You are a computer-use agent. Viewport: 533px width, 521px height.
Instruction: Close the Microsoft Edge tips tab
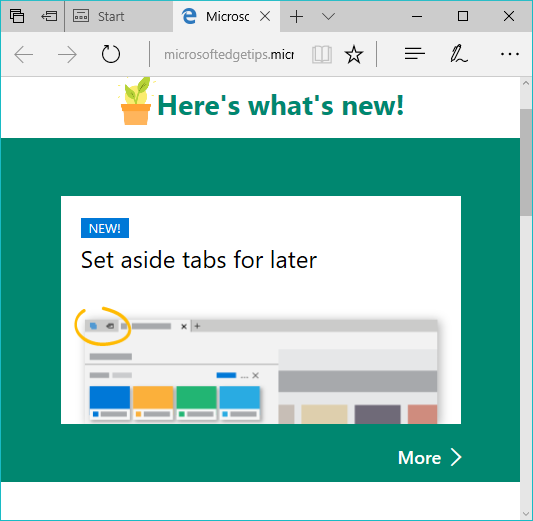265,16
